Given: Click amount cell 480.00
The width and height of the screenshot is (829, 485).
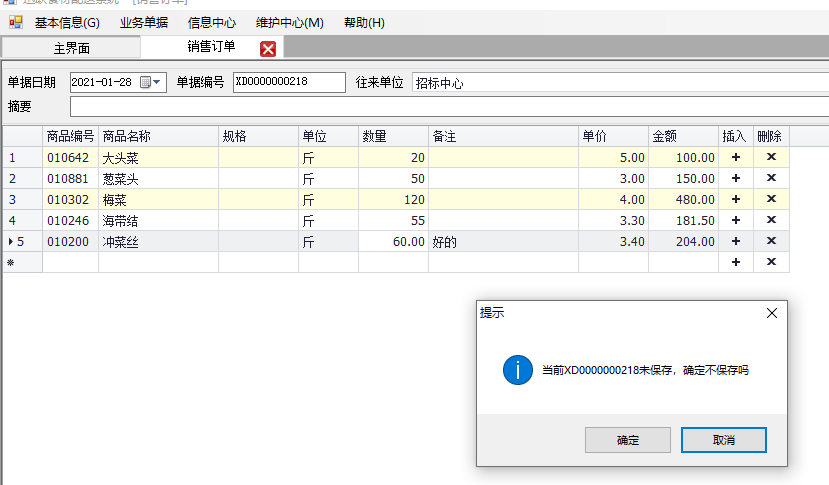Looking at the screenshot, I should point(684,199).
